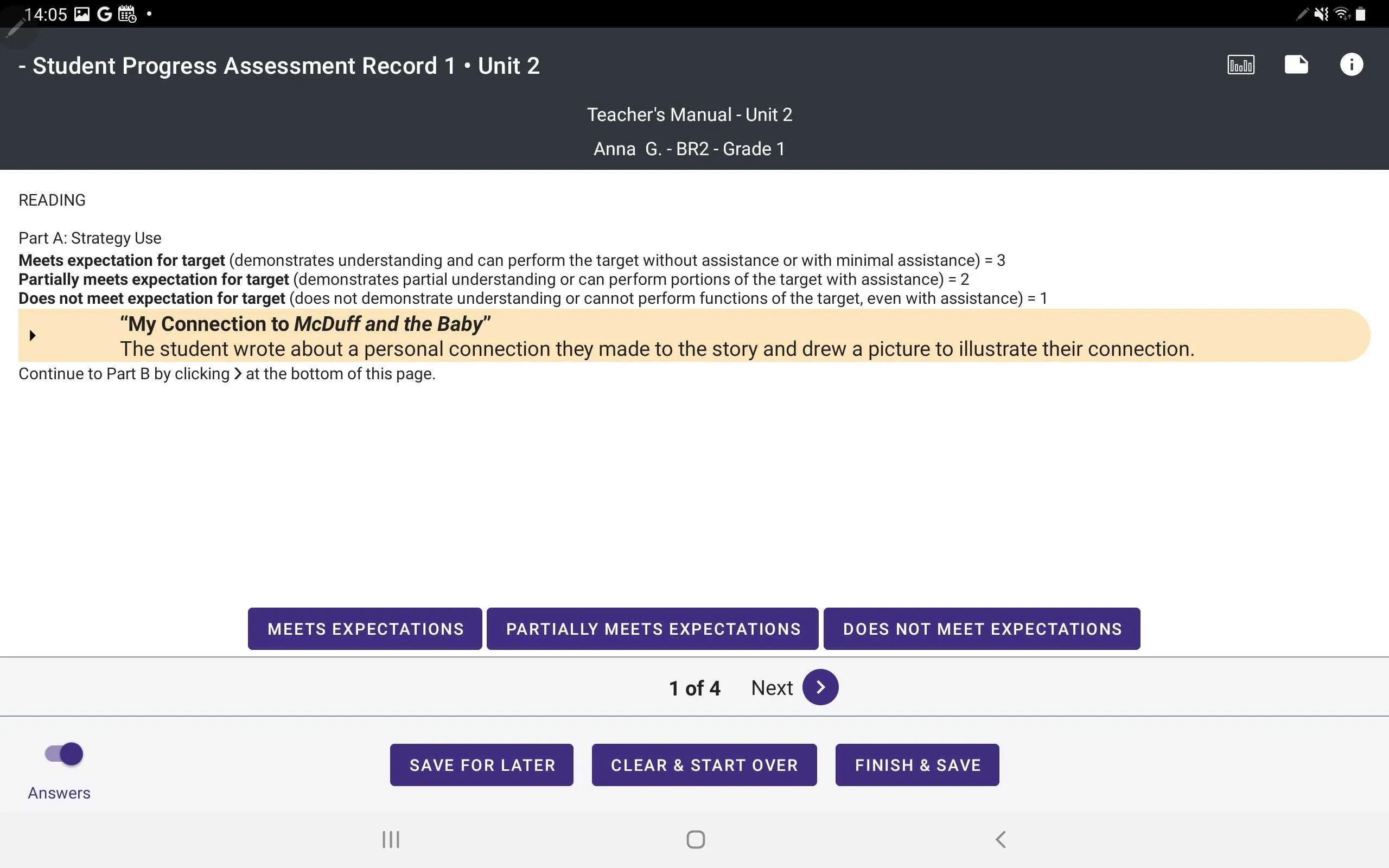This screenshot has width=1389, height=868.
Task: Select PARTIALLY MEETS EXPECTATIONS rating
Action: (x=653, y=628)
